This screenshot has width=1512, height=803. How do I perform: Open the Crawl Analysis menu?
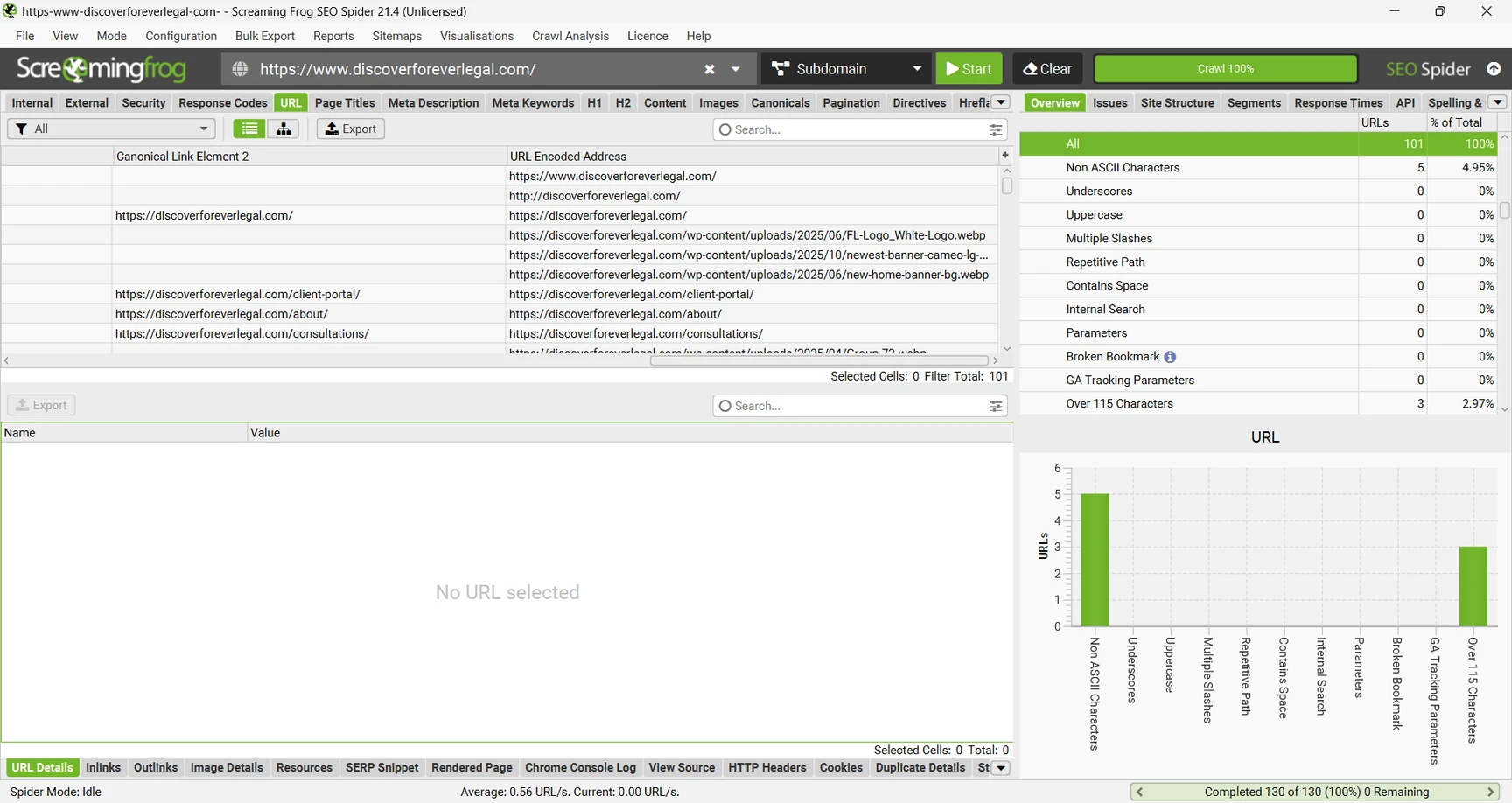[x=570, y=36]
